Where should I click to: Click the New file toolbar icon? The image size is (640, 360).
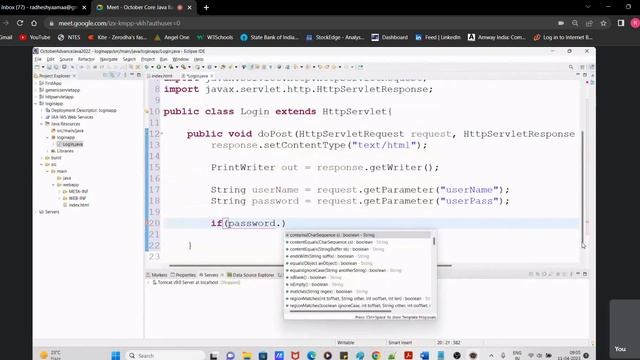38,67
